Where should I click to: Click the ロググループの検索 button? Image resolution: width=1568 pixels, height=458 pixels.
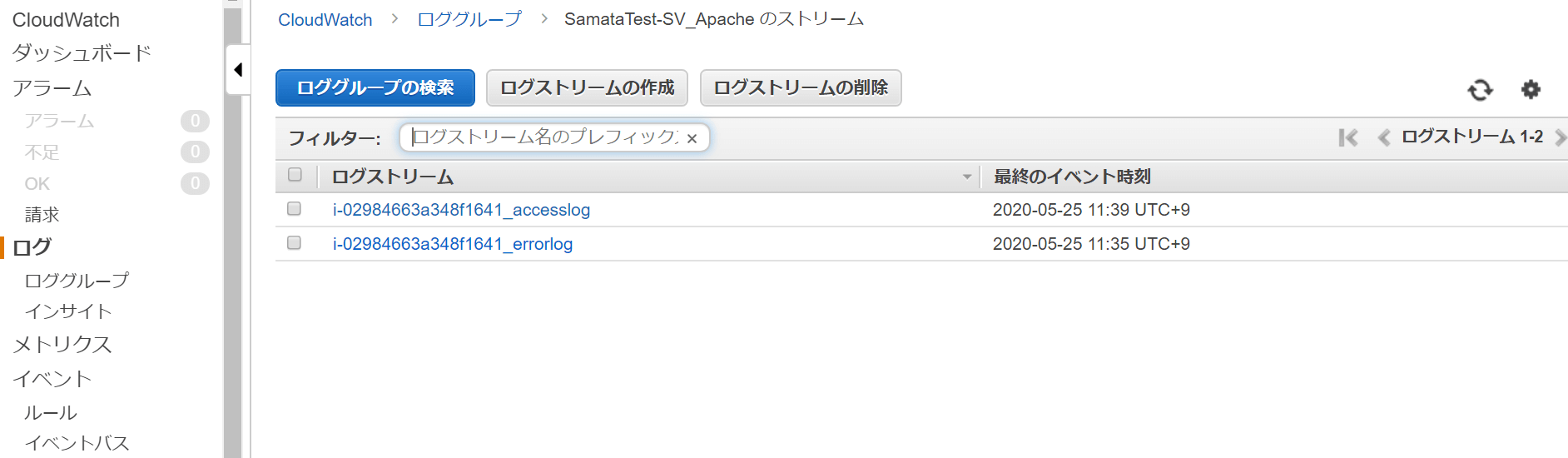pos(375,87)
